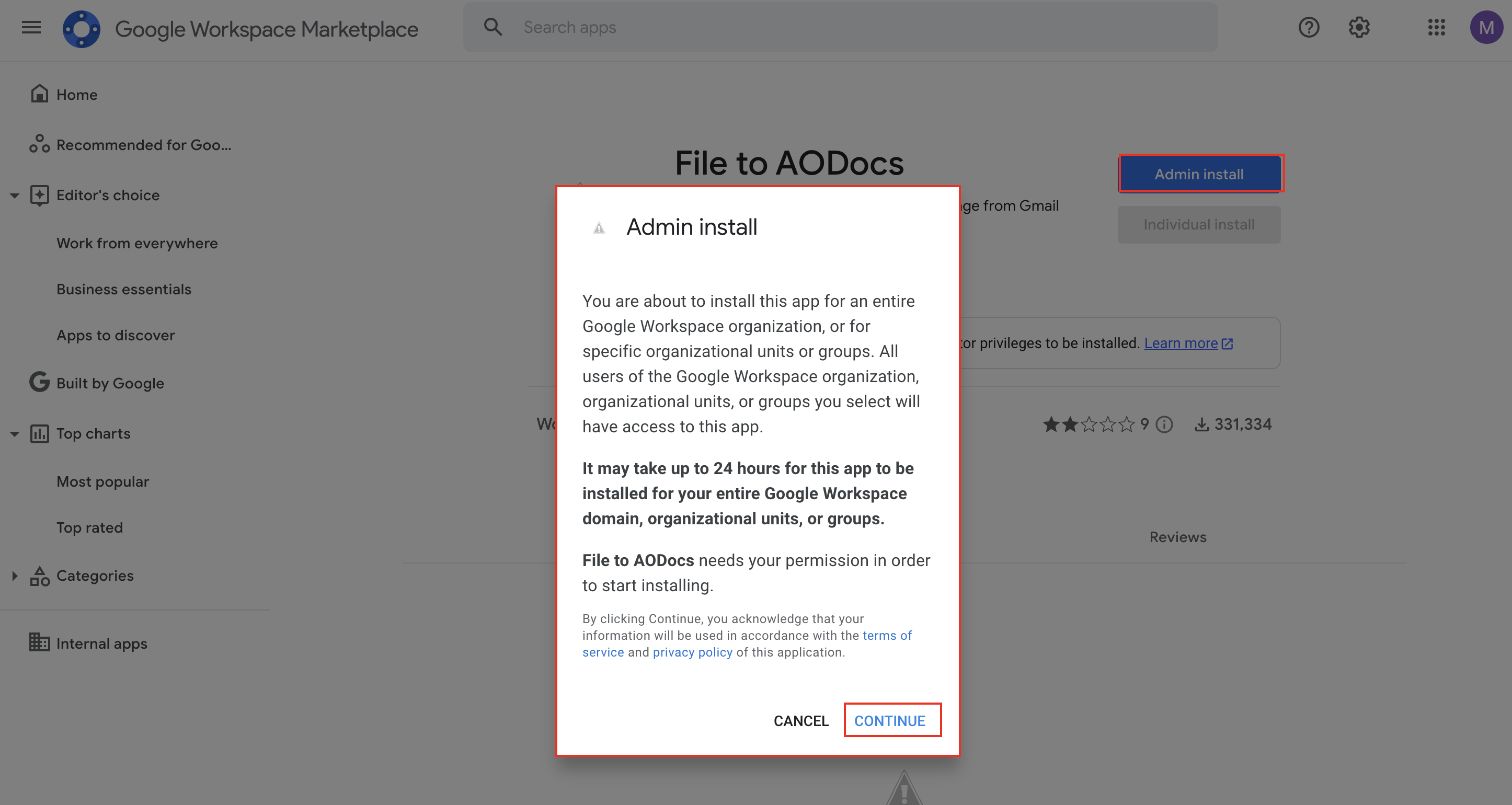Open the navigation hamburger menu
The height and width of the screenshot is (805, 1512).
[30, 27]
